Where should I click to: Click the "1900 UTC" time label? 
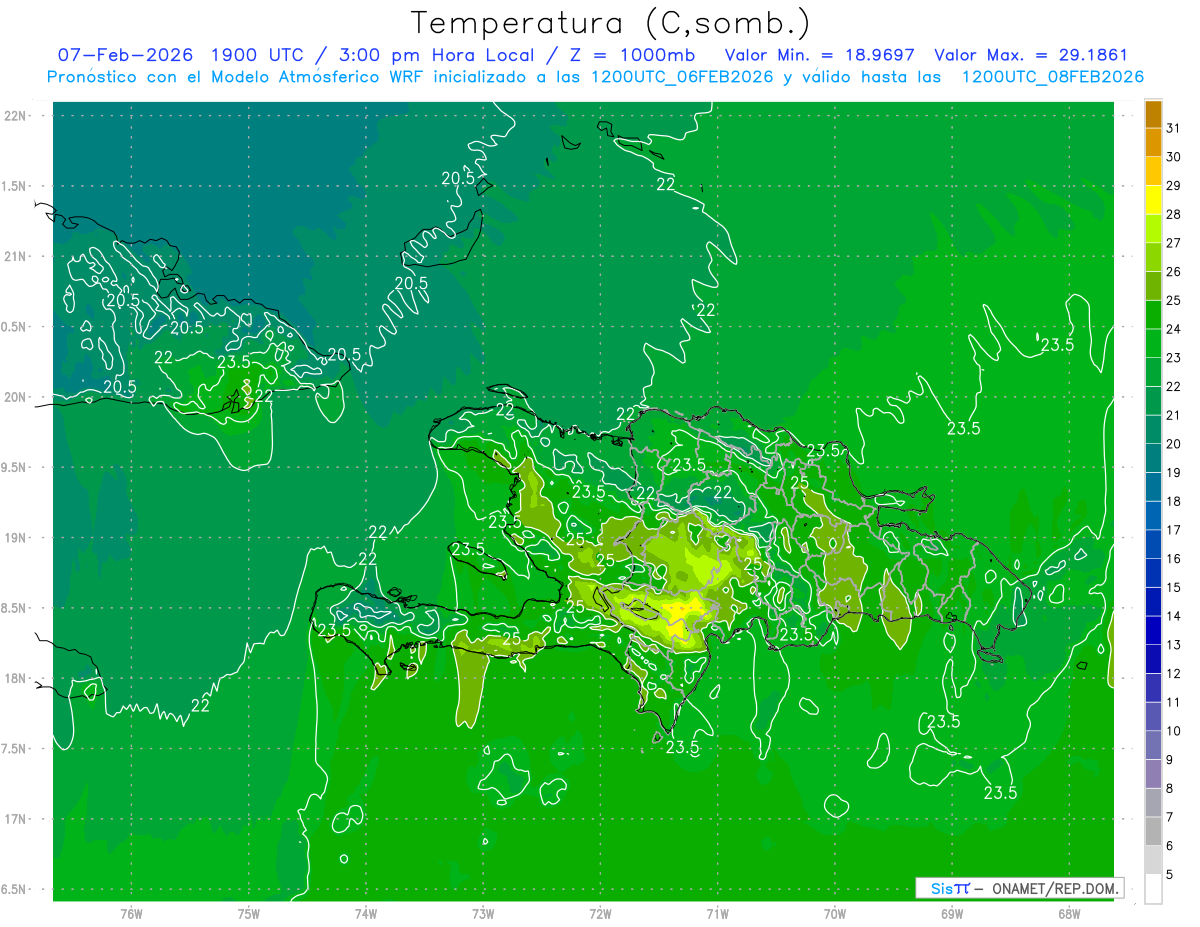257,56
